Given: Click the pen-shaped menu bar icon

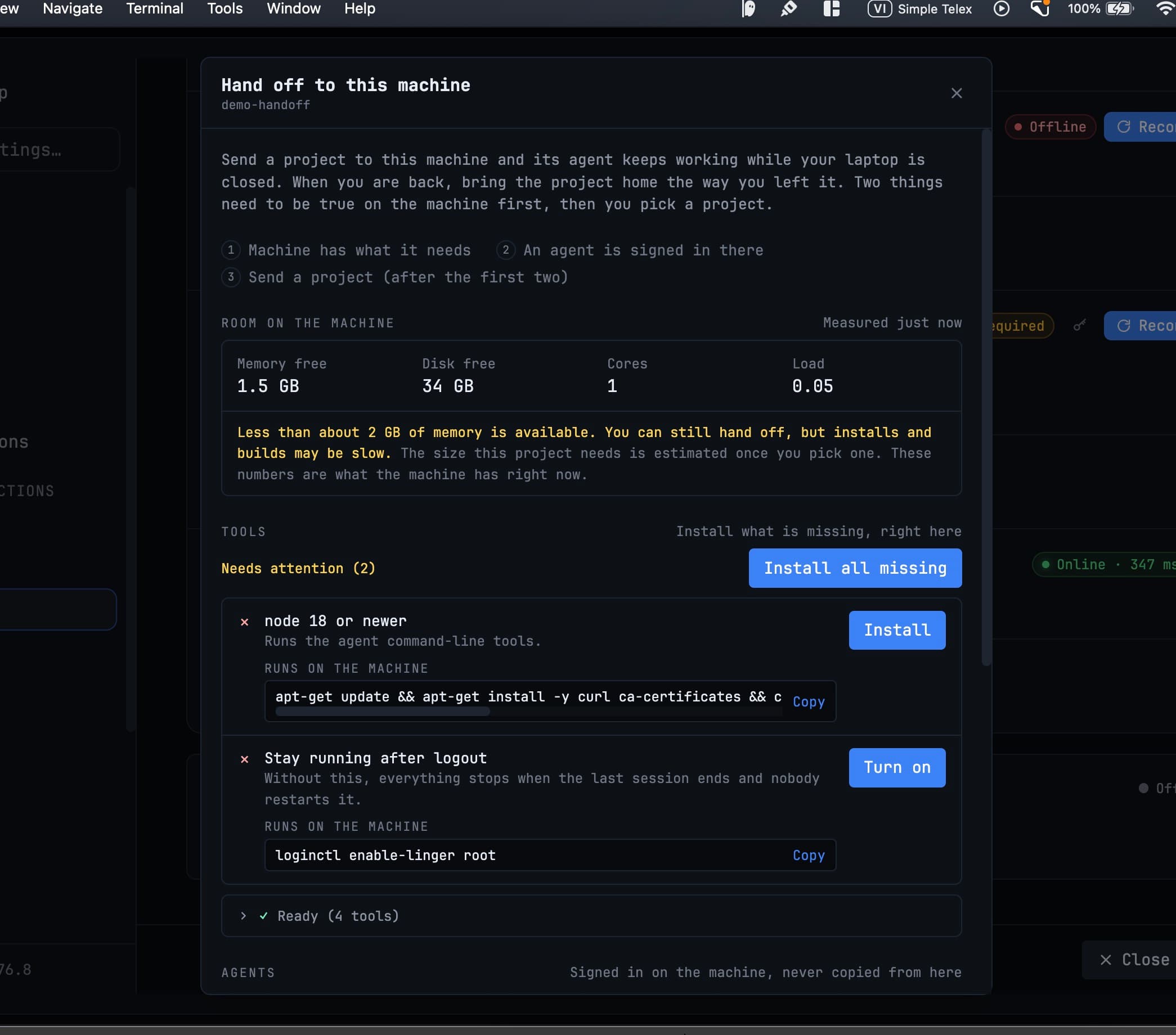Looking at the screenshot, I should [x=788, y=8].
